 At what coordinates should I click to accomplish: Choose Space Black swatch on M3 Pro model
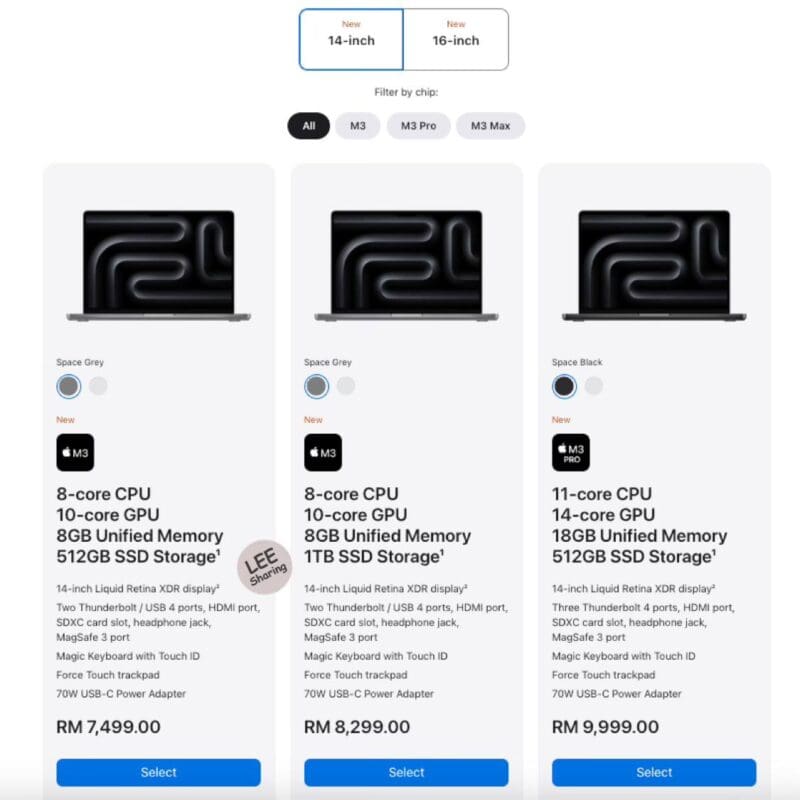[x=564, y=386]
